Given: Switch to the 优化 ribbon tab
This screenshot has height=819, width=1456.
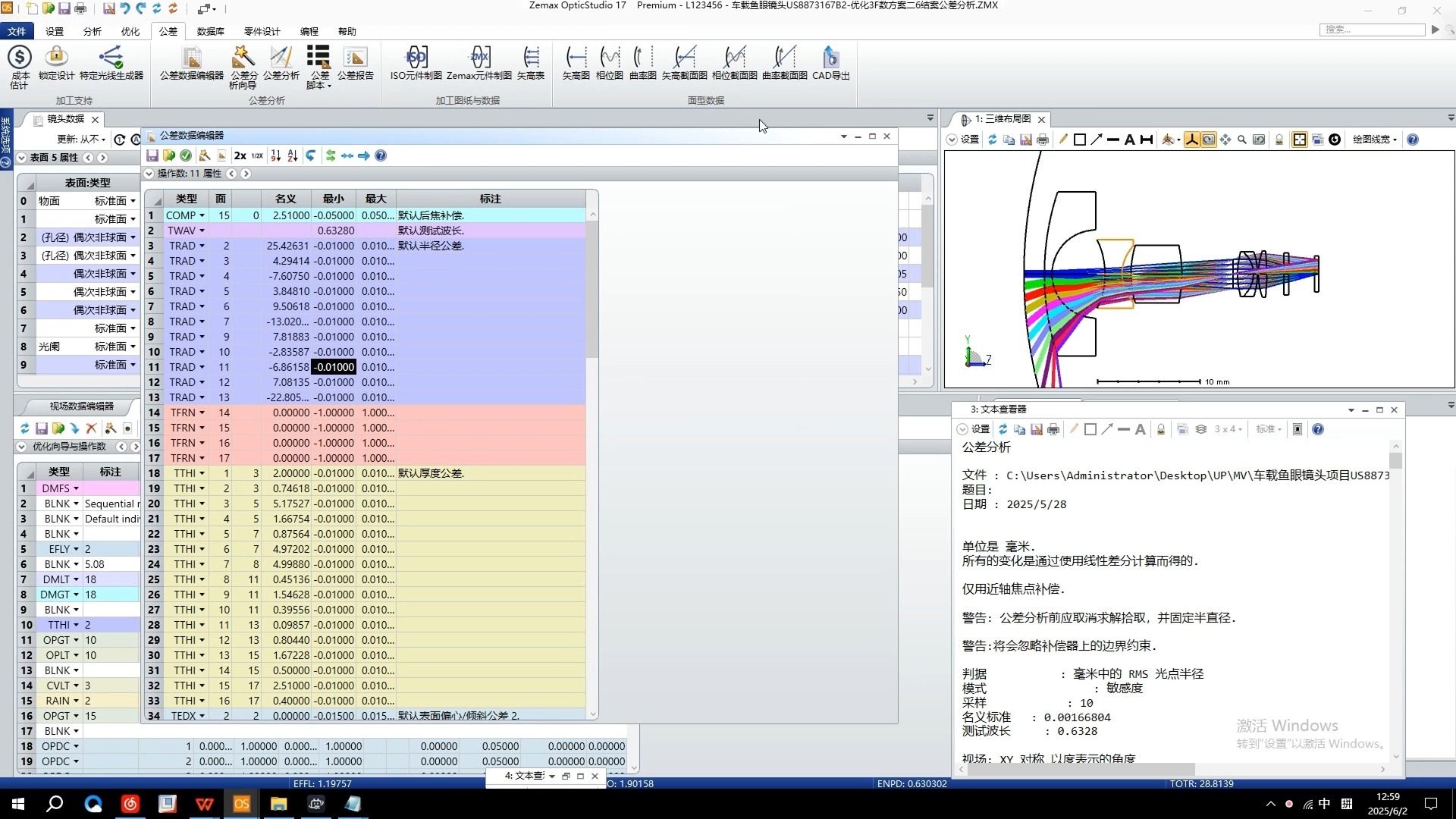Looking at the screenshot, I should point(130,31).
